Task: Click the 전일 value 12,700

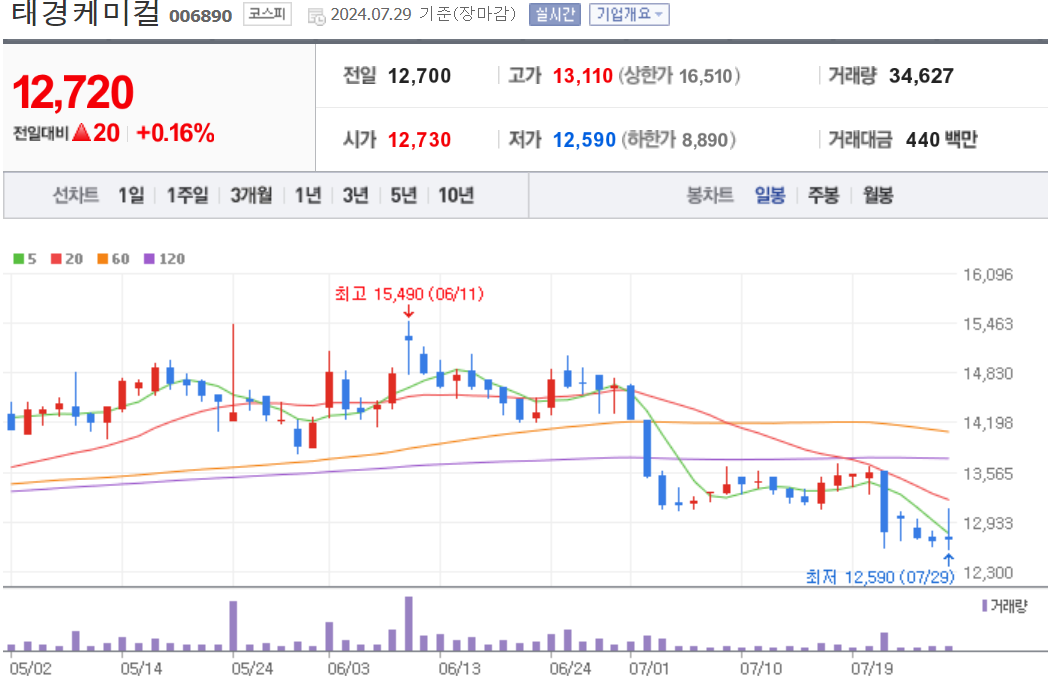Action: click(419, 76)
